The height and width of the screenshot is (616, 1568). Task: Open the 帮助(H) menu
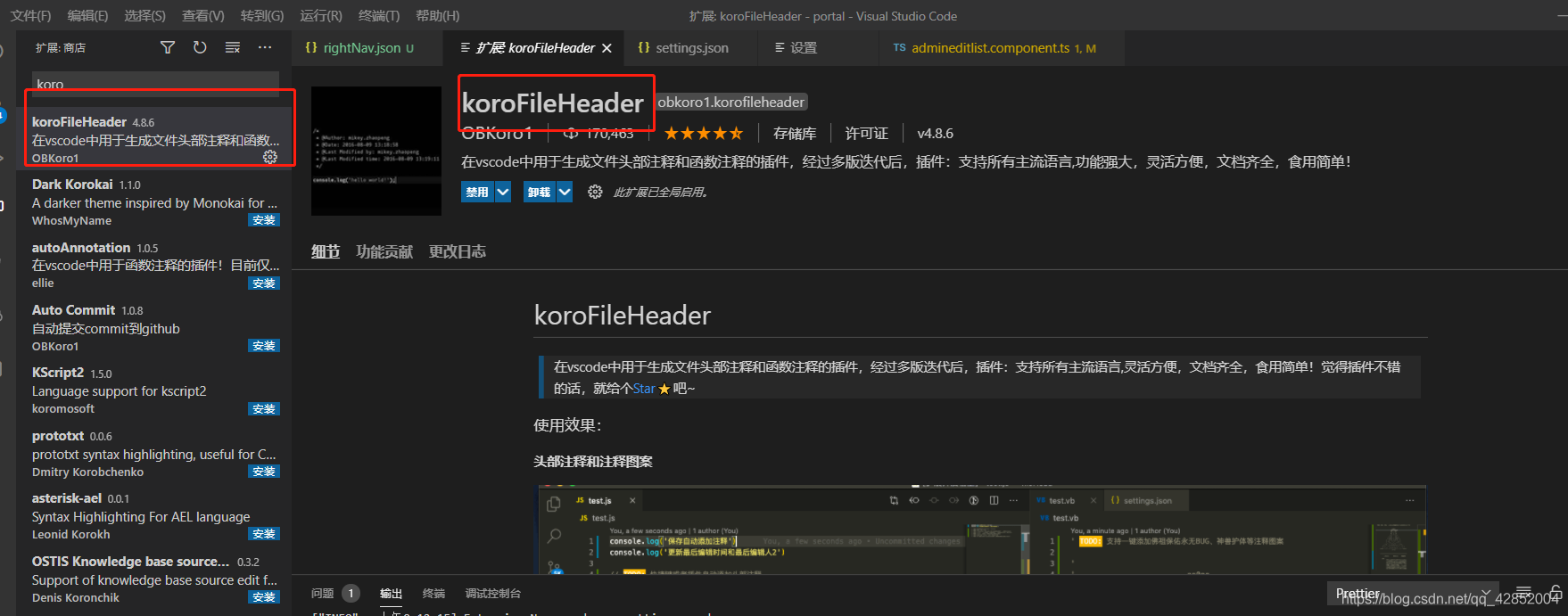pos(438,16)
